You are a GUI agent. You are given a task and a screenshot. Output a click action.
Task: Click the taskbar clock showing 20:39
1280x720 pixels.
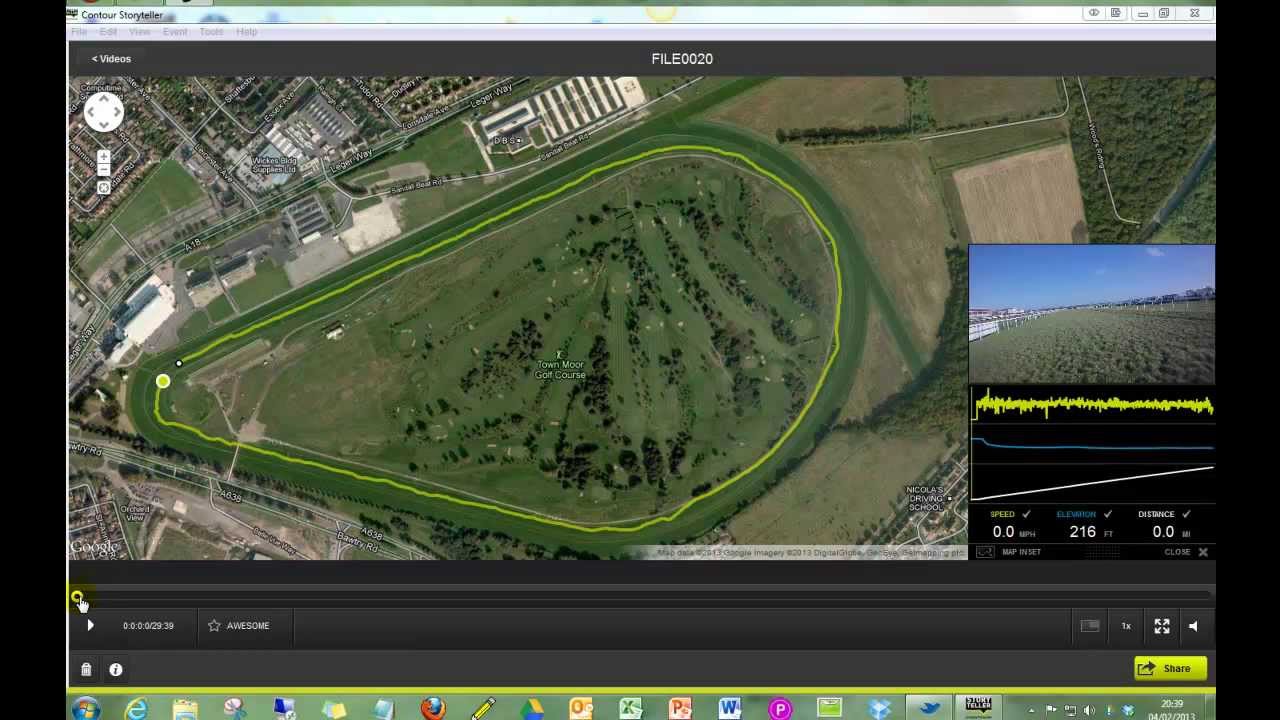coord(1172,704)
